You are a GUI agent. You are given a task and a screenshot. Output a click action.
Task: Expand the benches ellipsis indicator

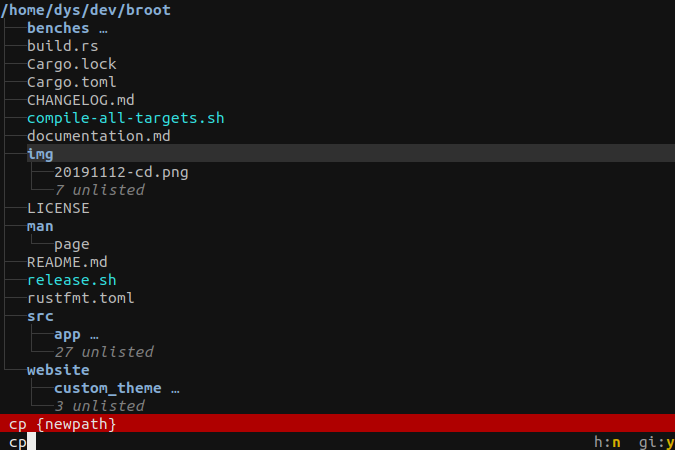tap(103, 31)
